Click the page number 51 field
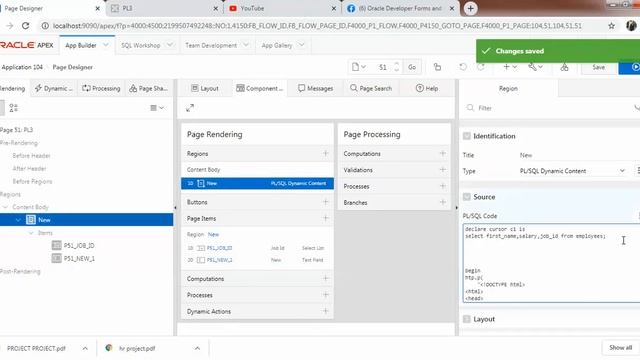This screenshot has height=360, width=640. (x=383, y=67)
